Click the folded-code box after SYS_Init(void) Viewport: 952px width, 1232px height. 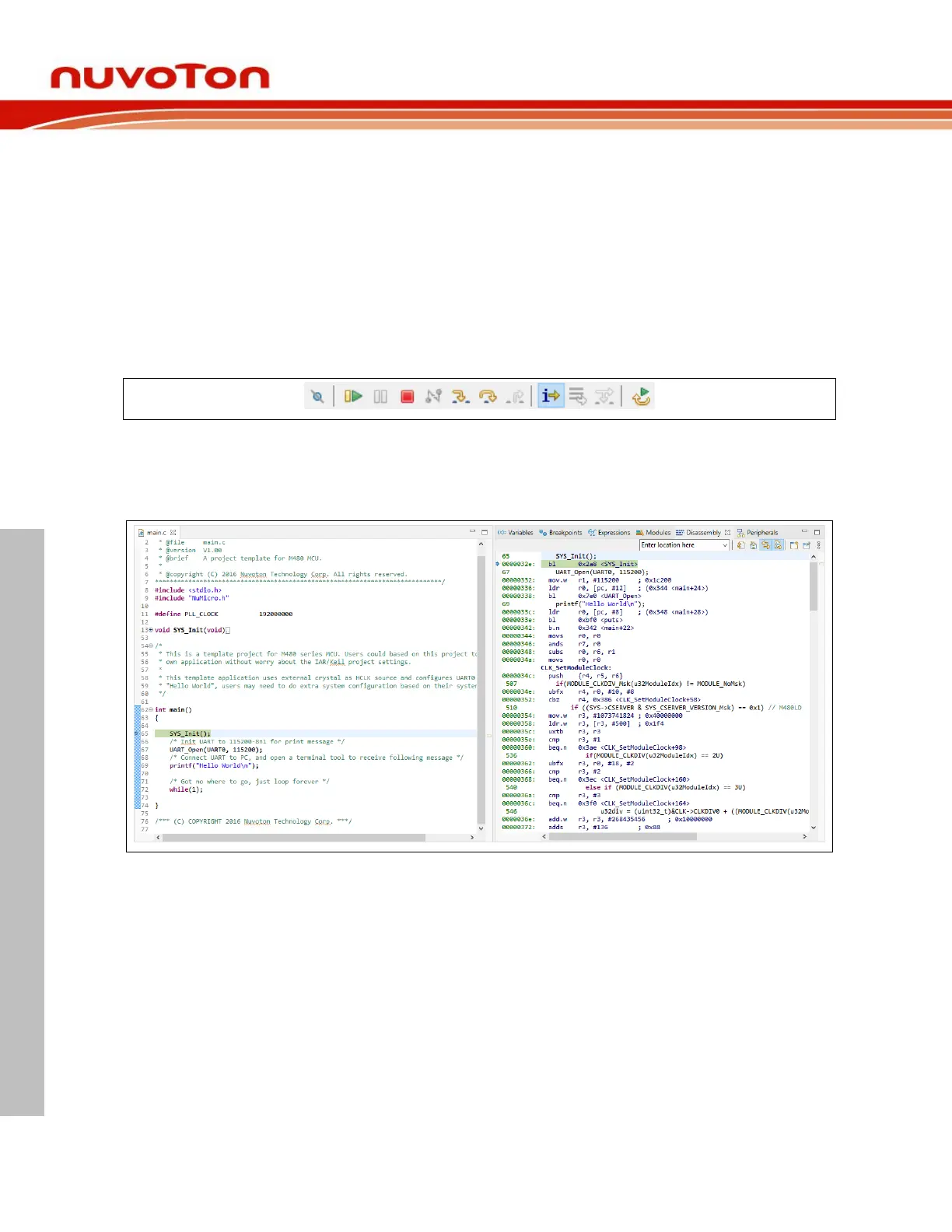[x=228, y=630]
